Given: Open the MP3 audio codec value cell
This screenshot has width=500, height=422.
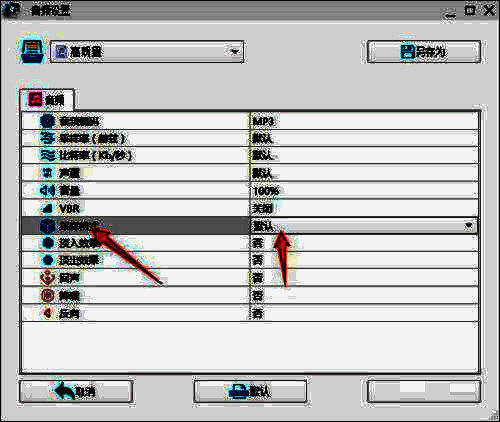Looking at the screenshot, I should [x=364, y=121].
